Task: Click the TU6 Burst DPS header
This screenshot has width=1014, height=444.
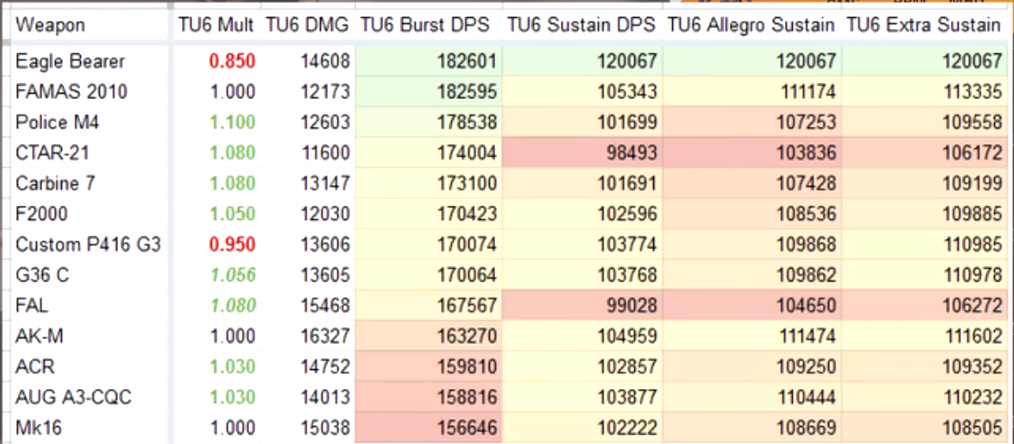Action: [428, 26]
